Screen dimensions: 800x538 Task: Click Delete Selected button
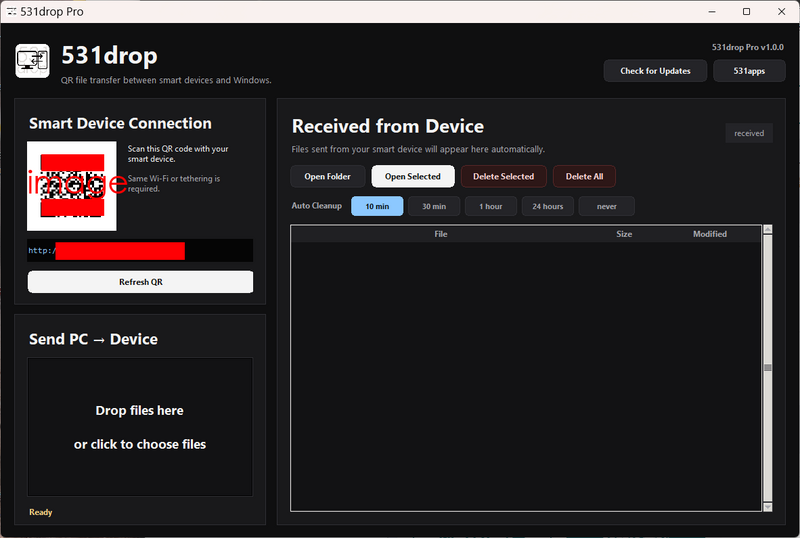[x=504, y=177]
